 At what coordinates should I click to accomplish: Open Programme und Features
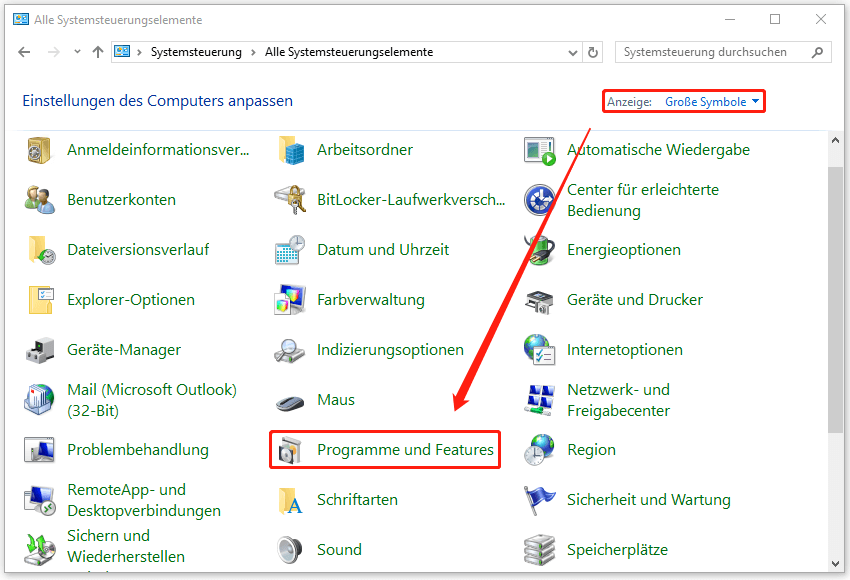pos(383,450)
